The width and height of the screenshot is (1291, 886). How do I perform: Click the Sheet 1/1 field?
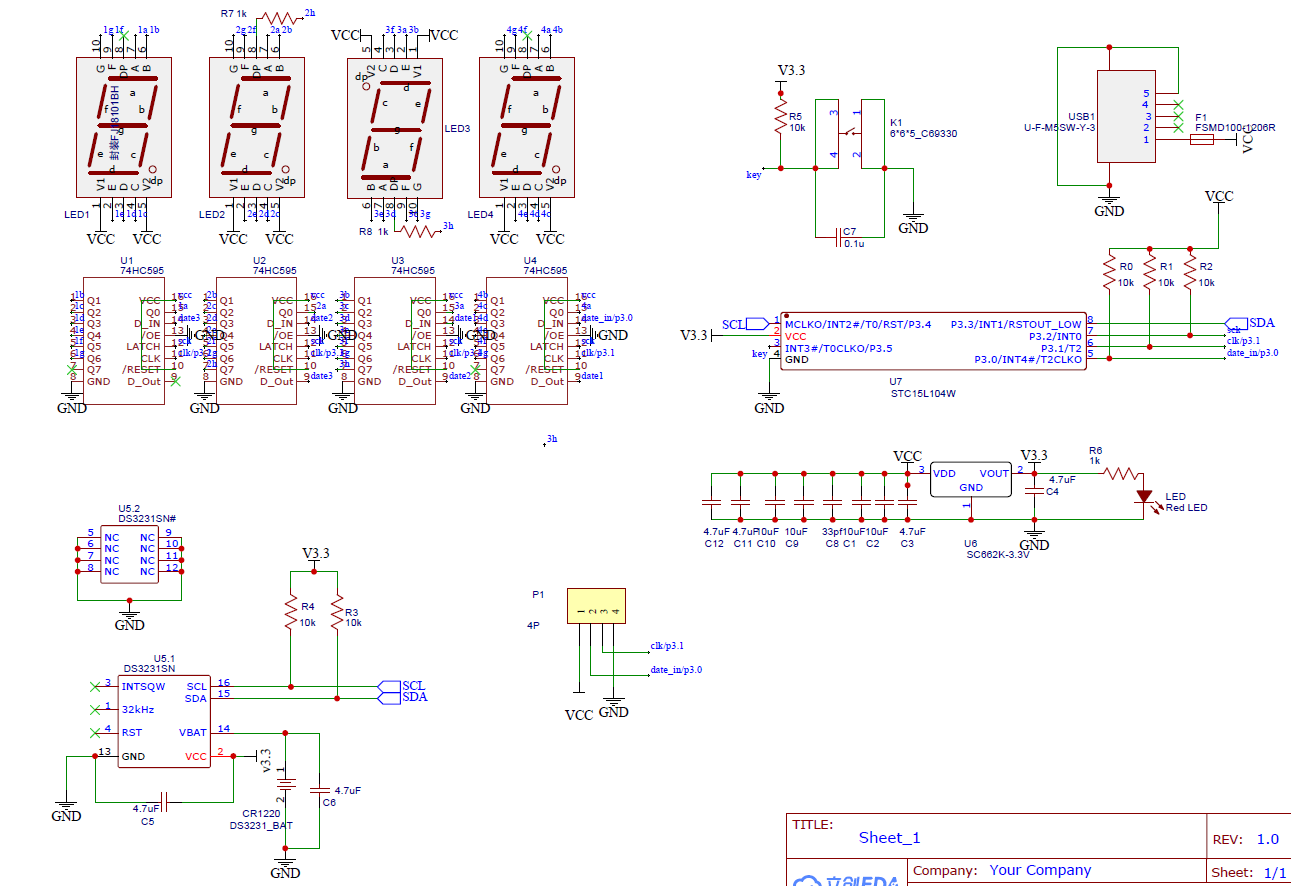point(1249,872)
